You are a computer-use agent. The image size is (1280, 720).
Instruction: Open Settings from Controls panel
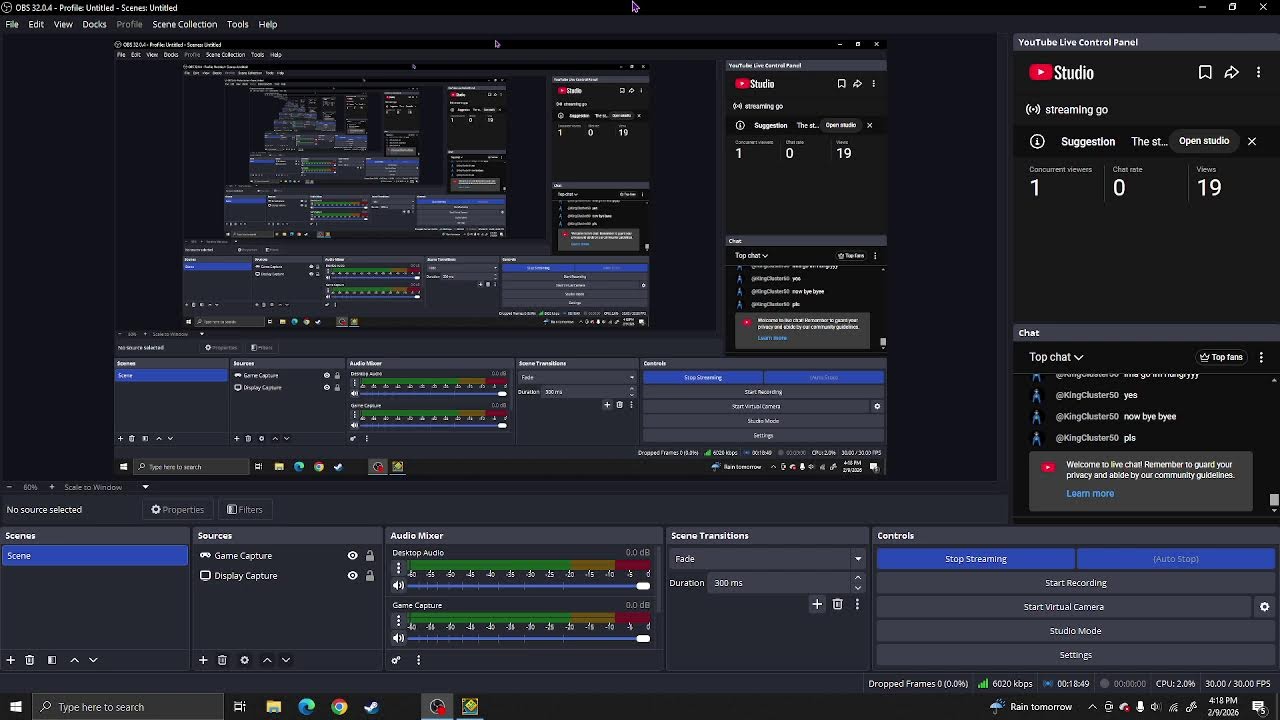click(1076, 655)
